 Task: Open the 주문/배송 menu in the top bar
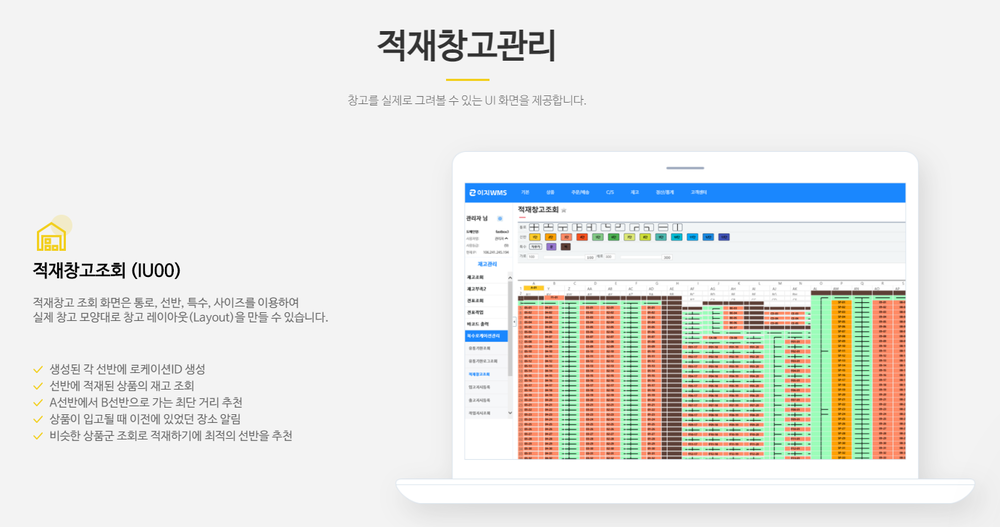pos(580,192)
